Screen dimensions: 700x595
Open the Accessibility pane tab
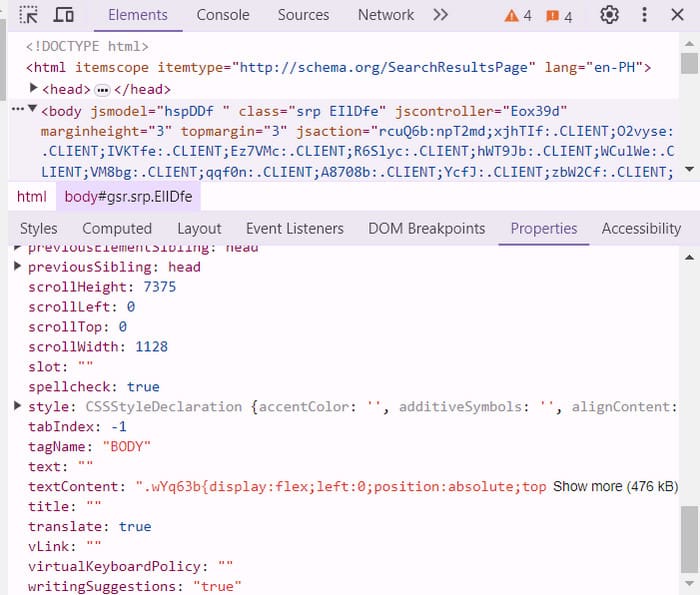pos(641,229)
